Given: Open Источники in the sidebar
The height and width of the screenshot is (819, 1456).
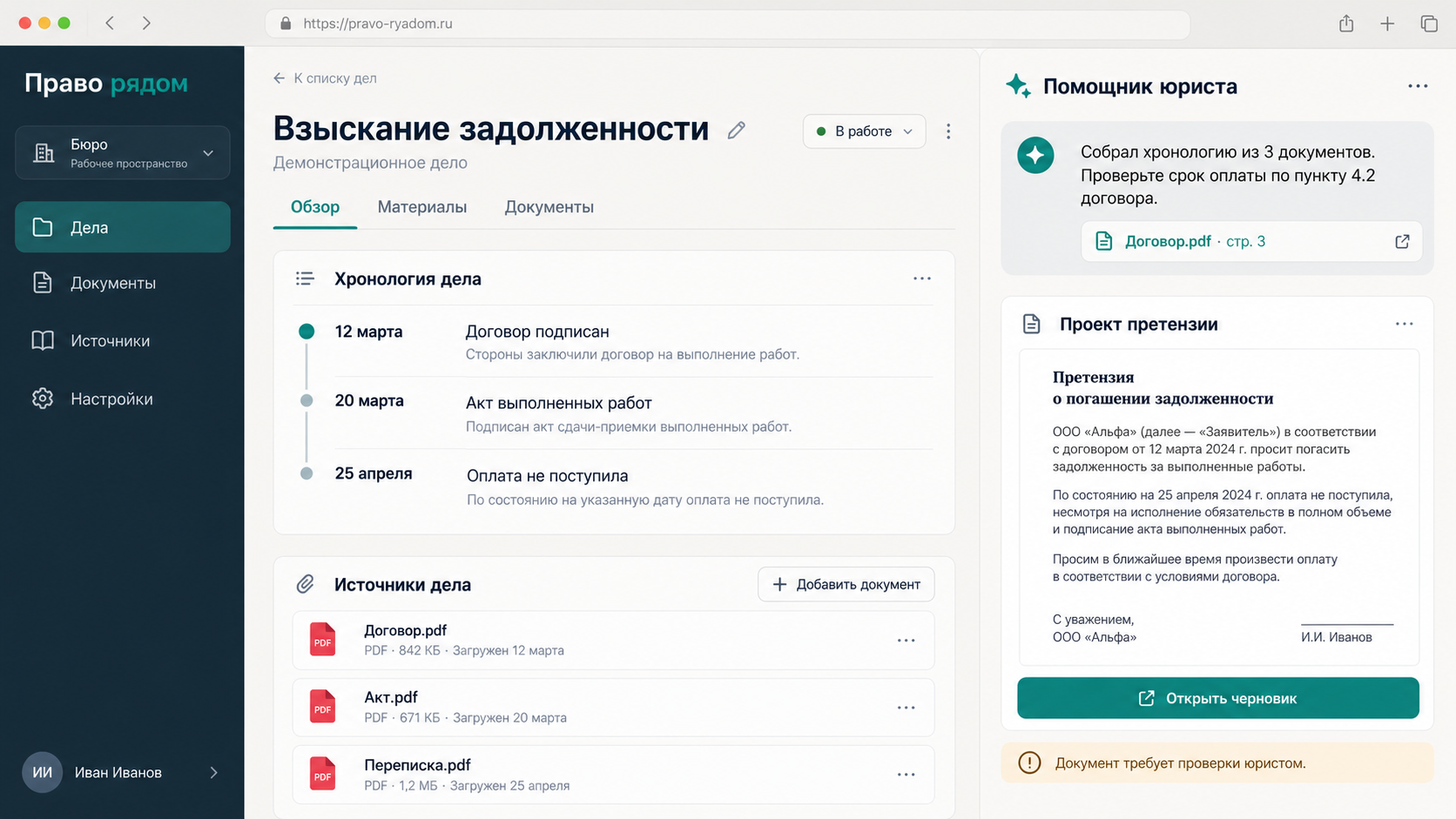Looking at the screenshot, I should 123,340.
